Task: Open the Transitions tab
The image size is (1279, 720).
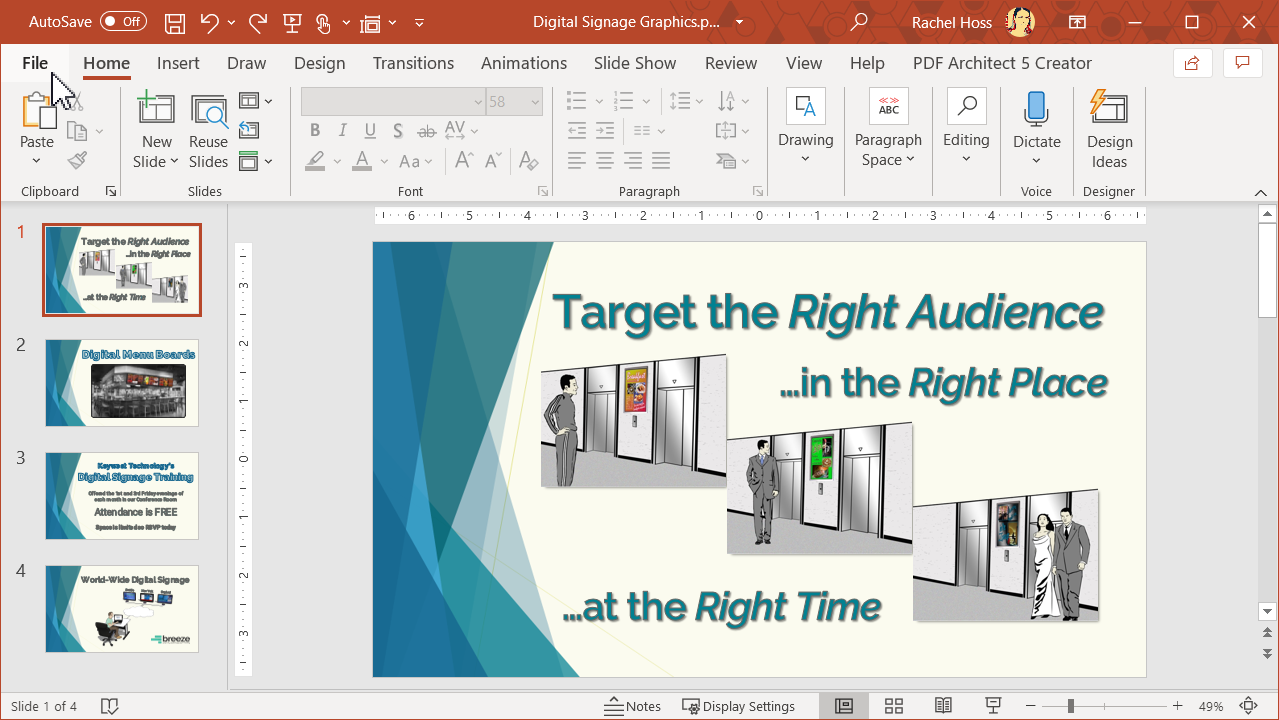Action: coord(413,63)
